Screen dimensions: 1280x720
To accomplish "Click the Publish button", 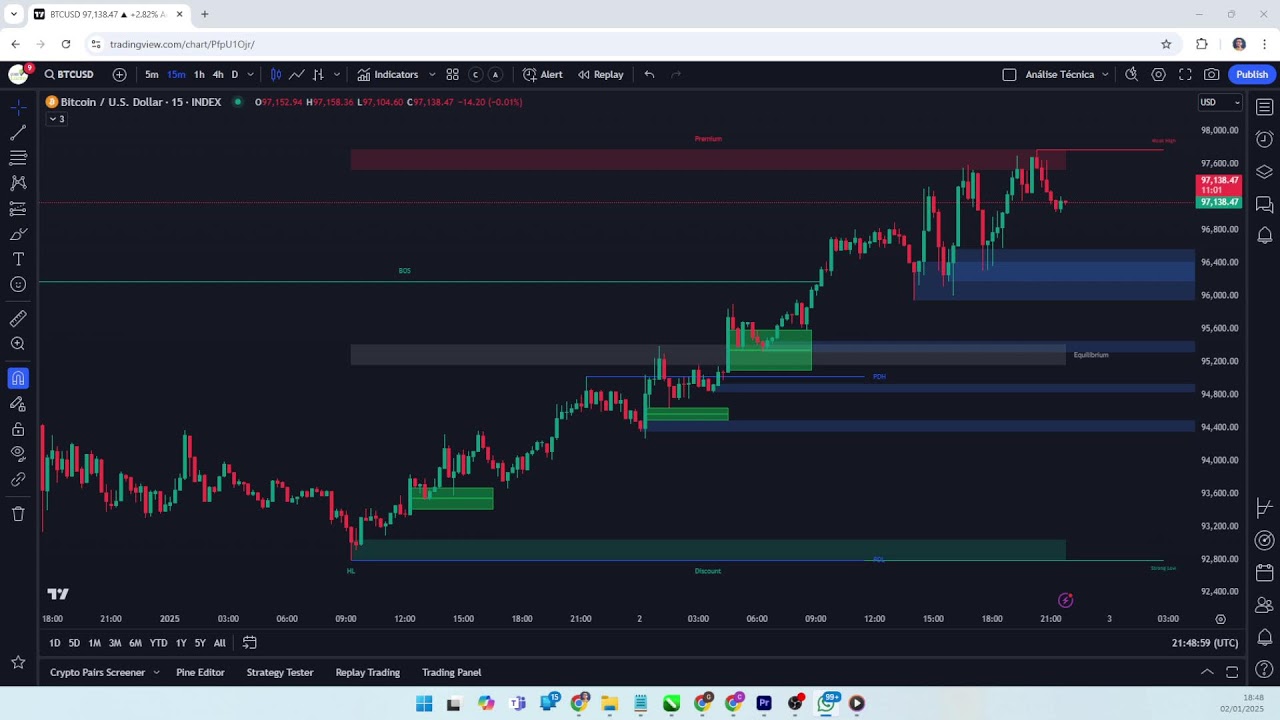I will pos(1251,74).
